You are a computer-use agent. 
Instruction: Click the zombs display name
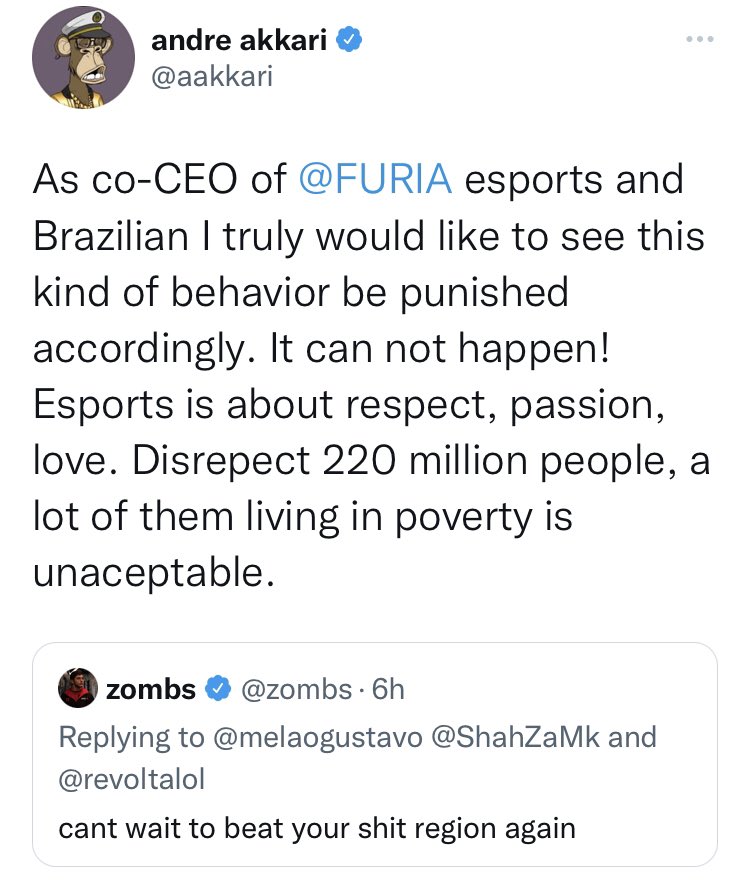point(150,689)
